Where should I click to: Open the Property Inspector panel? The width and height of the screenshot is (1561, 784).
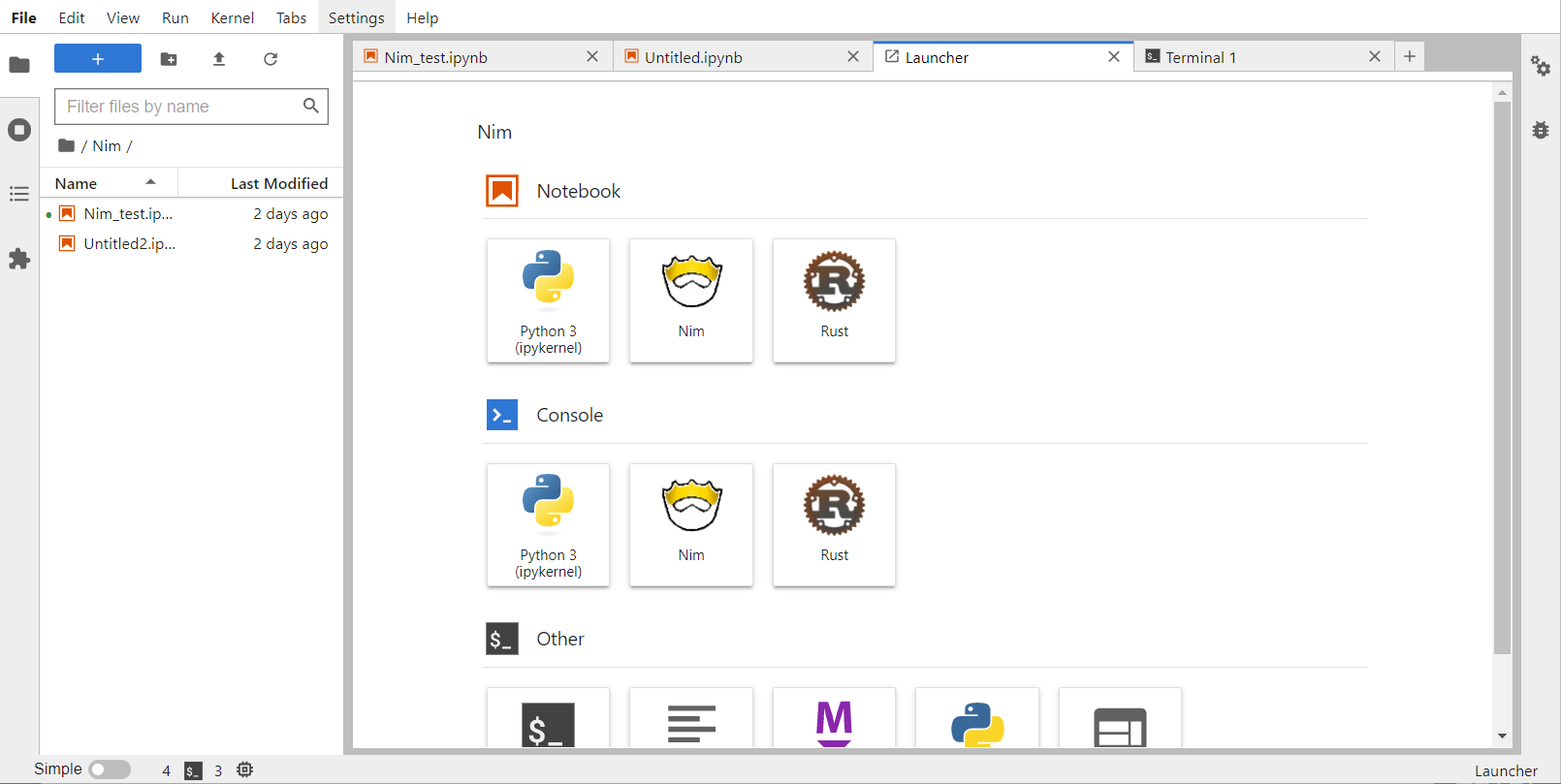(x=1541, y=66)
